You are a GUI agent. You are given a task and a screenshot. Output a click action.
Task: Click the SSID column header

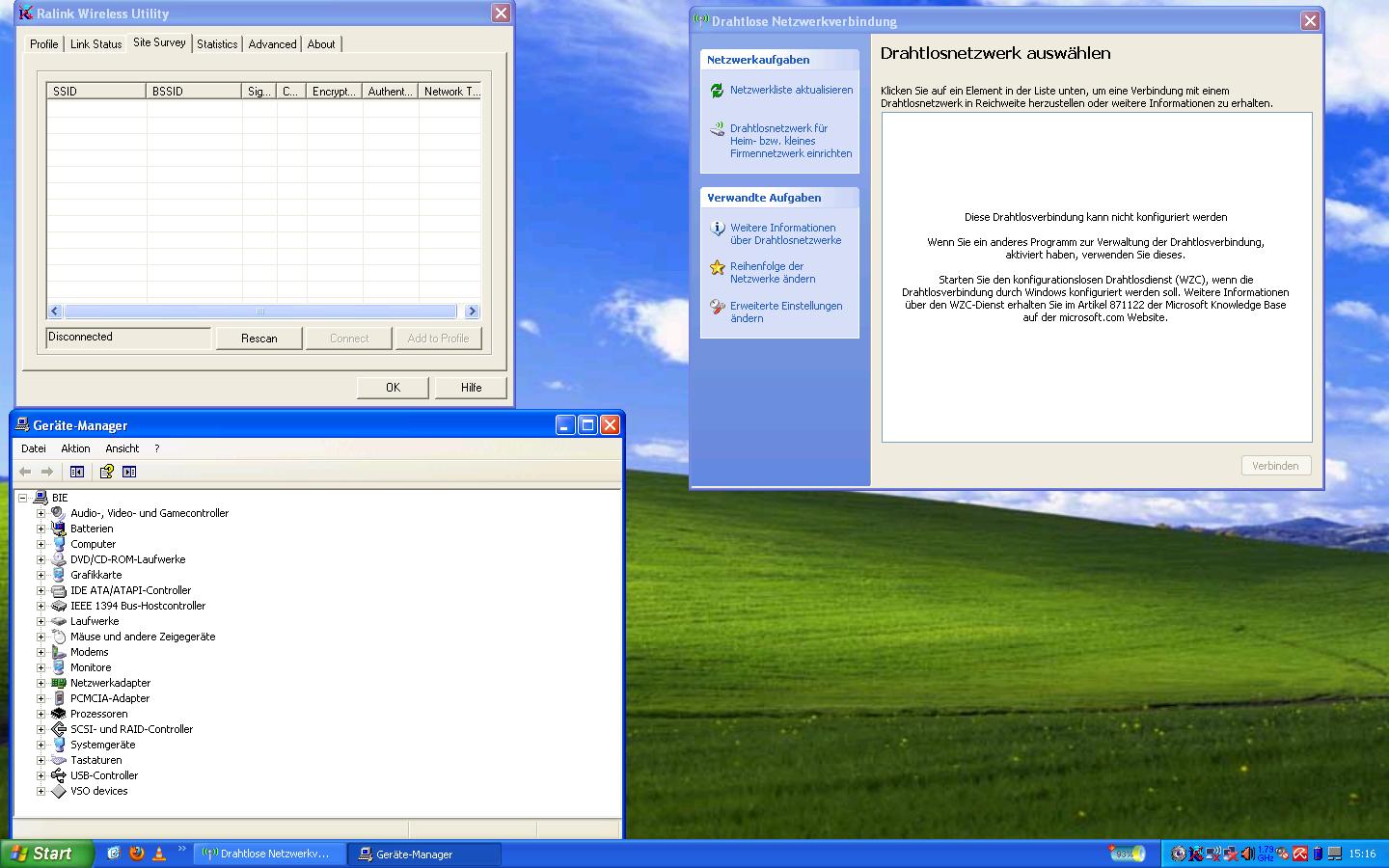click(96, 91)
